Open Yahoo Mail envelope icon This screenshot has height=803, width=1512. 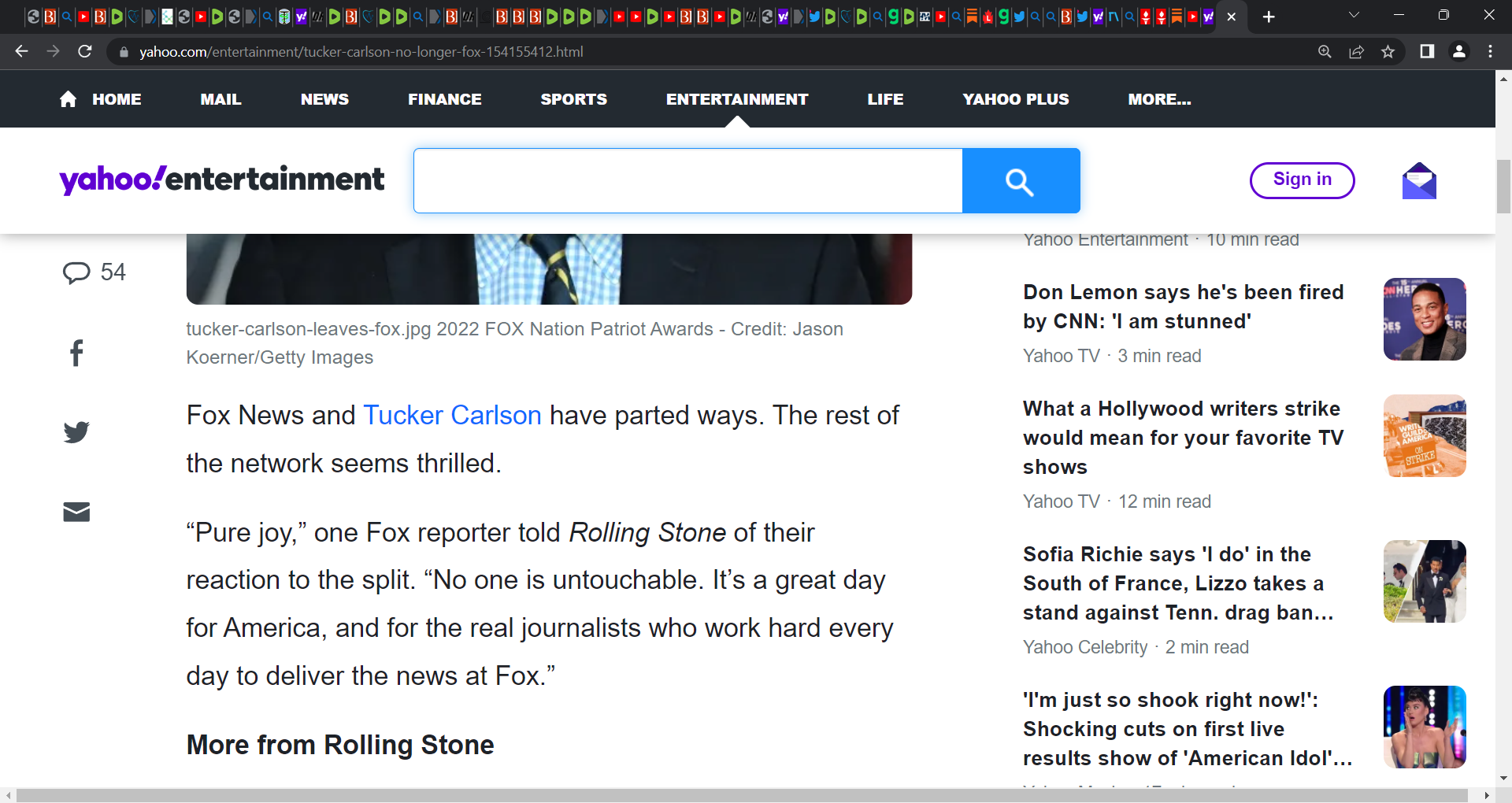1419,180
